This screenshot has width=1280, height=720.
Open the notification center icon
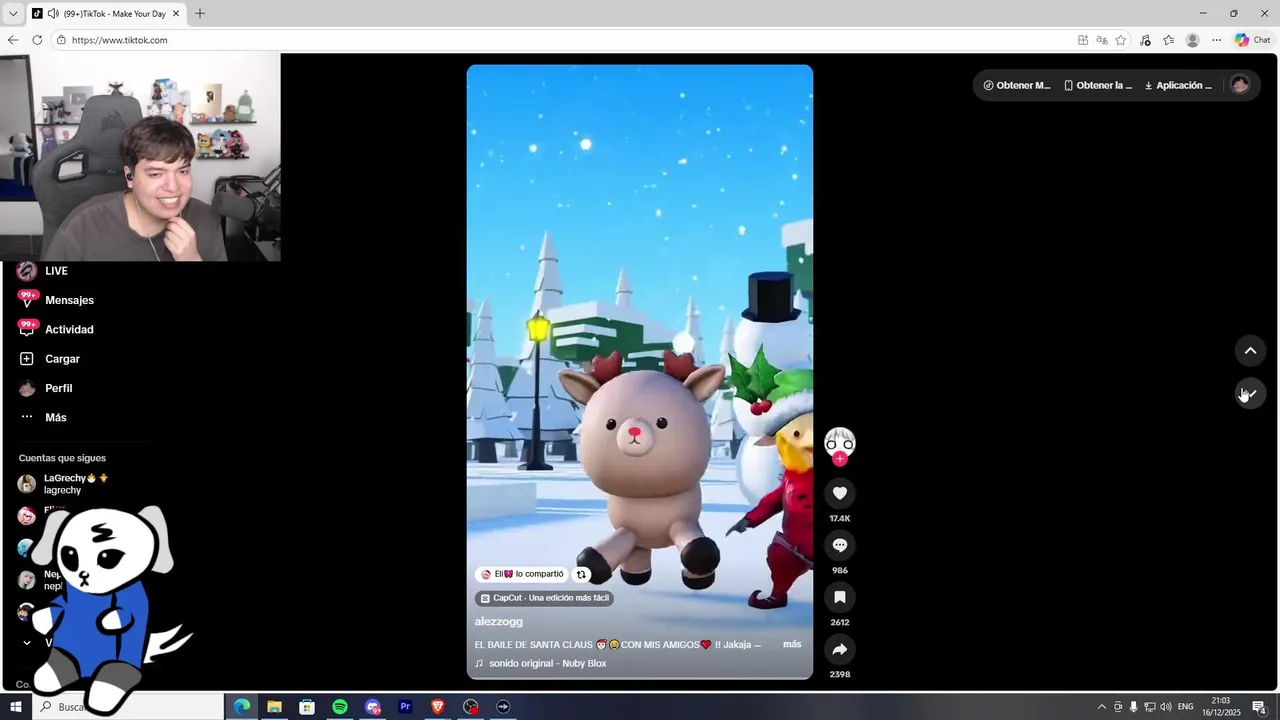pyautogui.click(x=1259, y=707)
